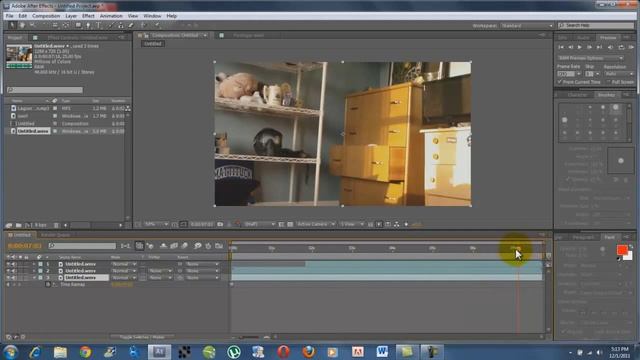Screen dimensions: 640x360
Task: Open layer 1 blending Mode dropdown
Action: click(x=124, y=264)
